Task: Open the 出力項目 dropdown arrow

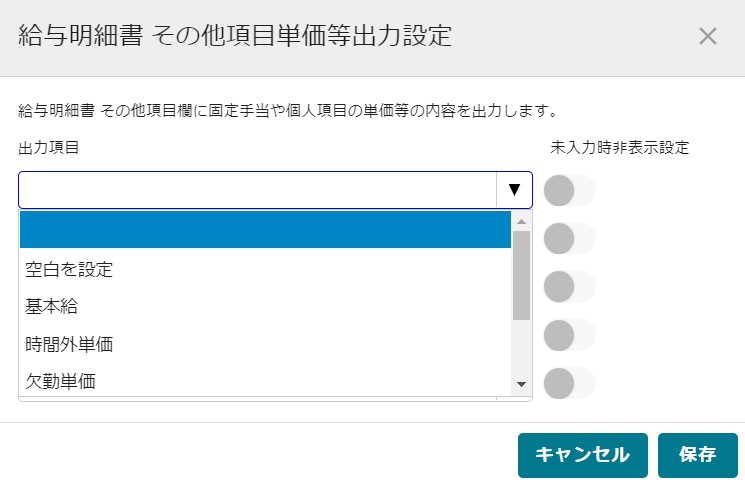Action: tap(514, 190)
